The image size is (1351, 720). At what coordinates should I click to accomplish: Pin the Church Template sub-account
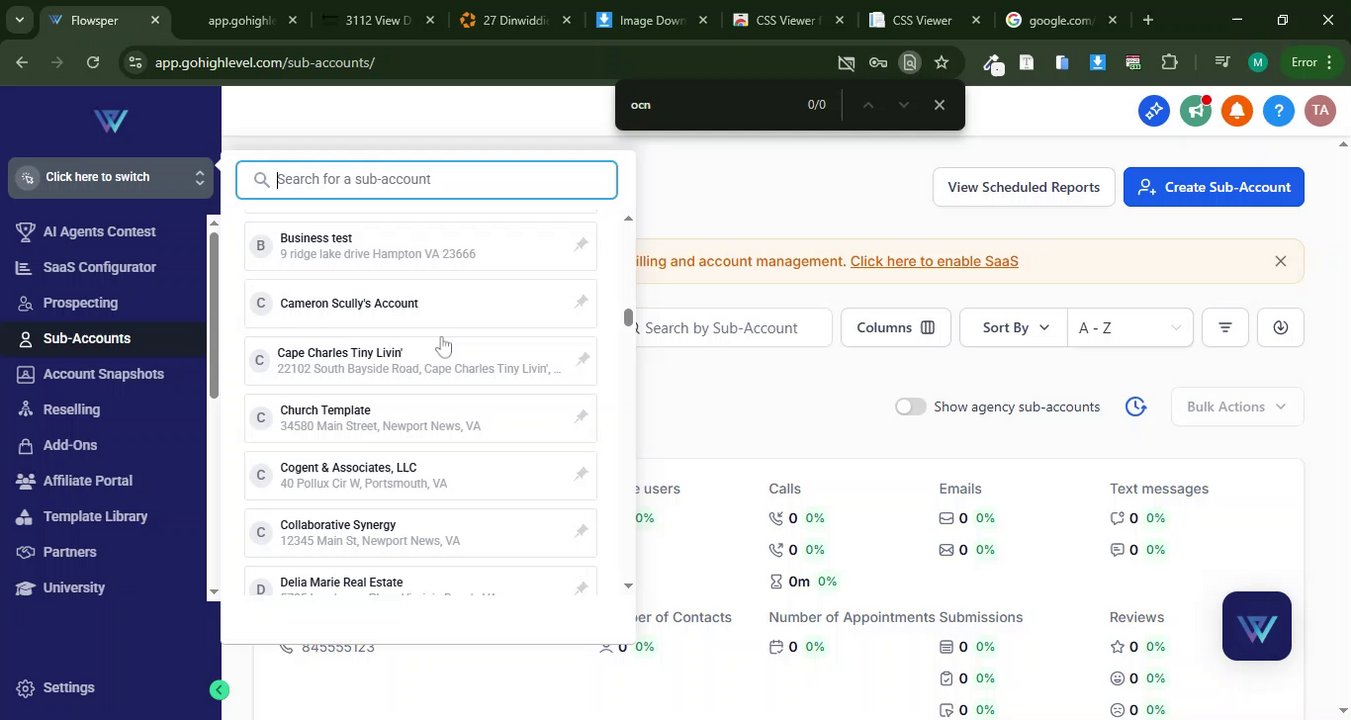point(581,417)
